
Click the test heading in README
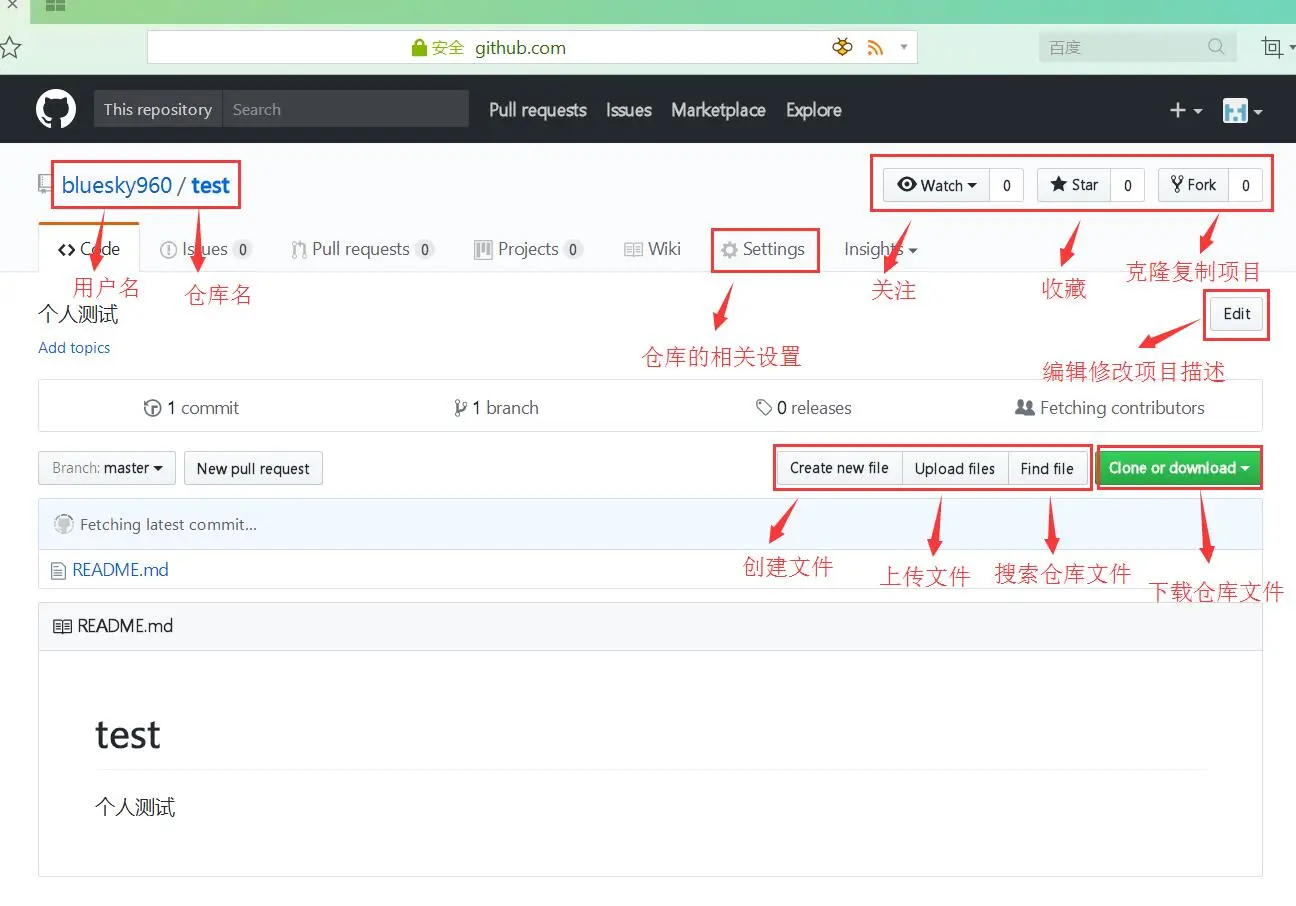point(128,735)
